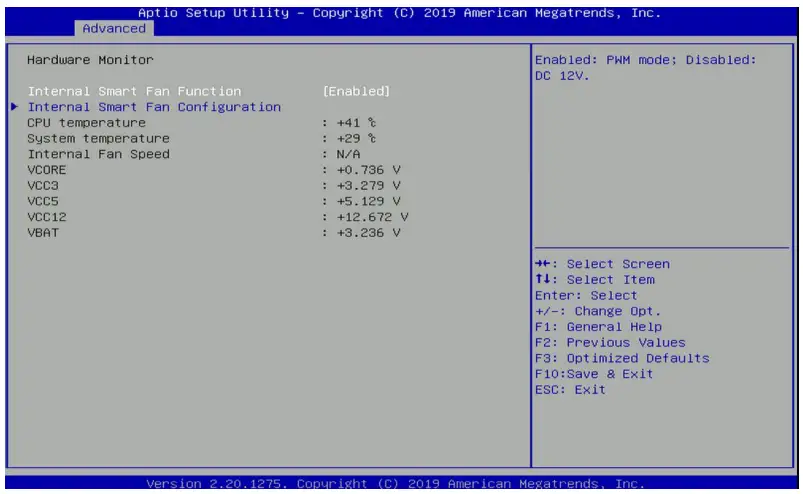Click the +3.279 V reading
The height and width of the screenshot is (494, 803).
click(x=368, y=185)
